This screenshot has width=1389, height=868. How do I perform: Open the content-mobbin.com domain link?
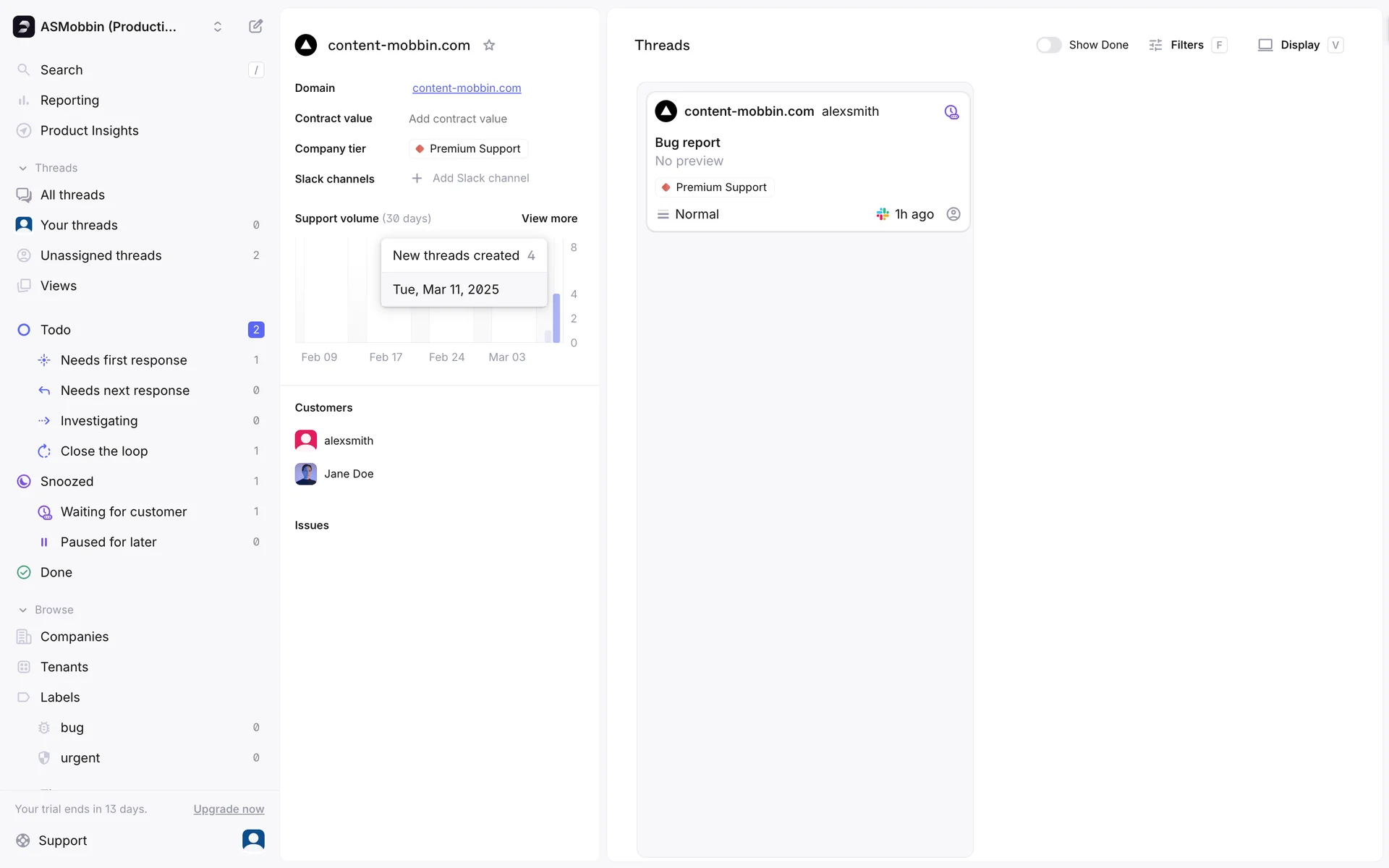click(x=467, y=88)
